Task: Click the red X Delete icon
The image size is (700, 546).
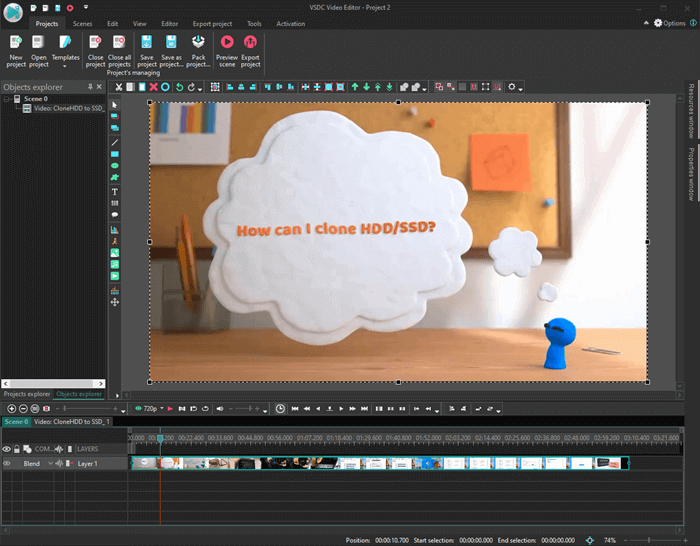Action: click(153, 87)
